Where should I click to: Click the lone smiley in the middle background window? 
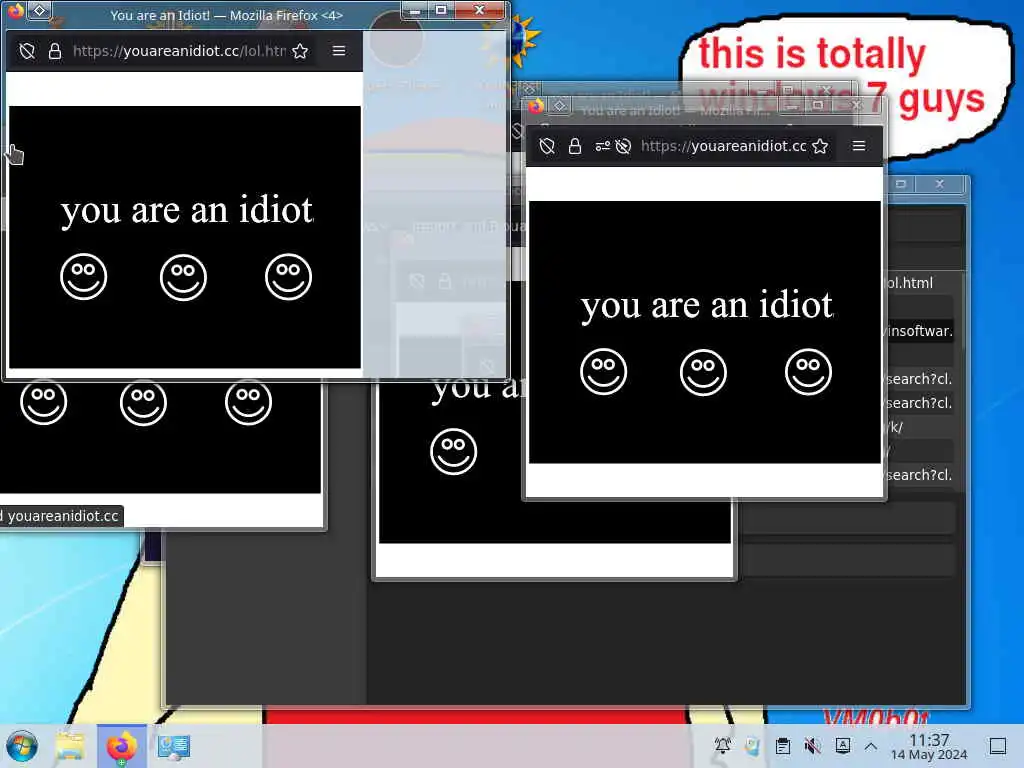tap(454, 451)
